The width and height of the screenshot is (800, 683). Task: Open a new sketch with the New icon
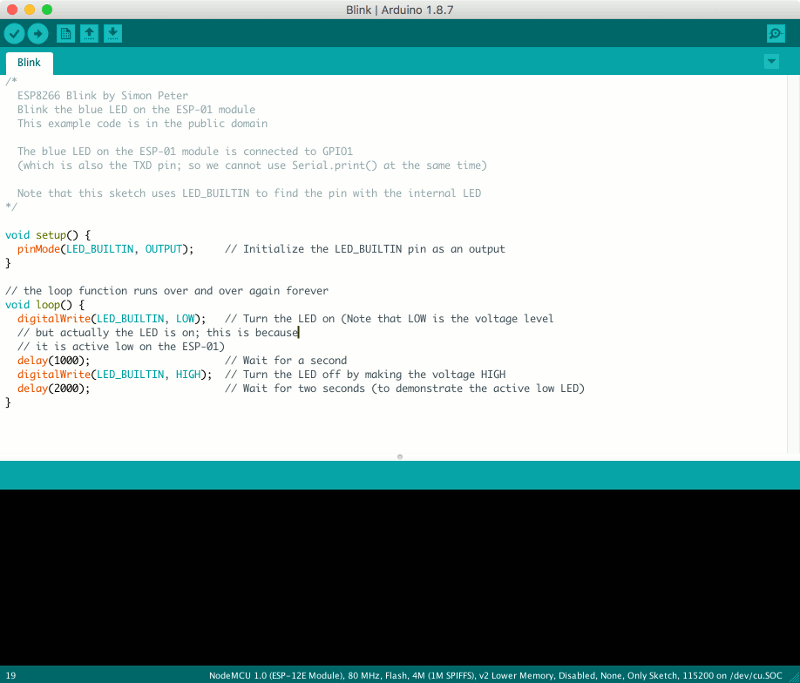pyautogui.click(x=64, y=33)
